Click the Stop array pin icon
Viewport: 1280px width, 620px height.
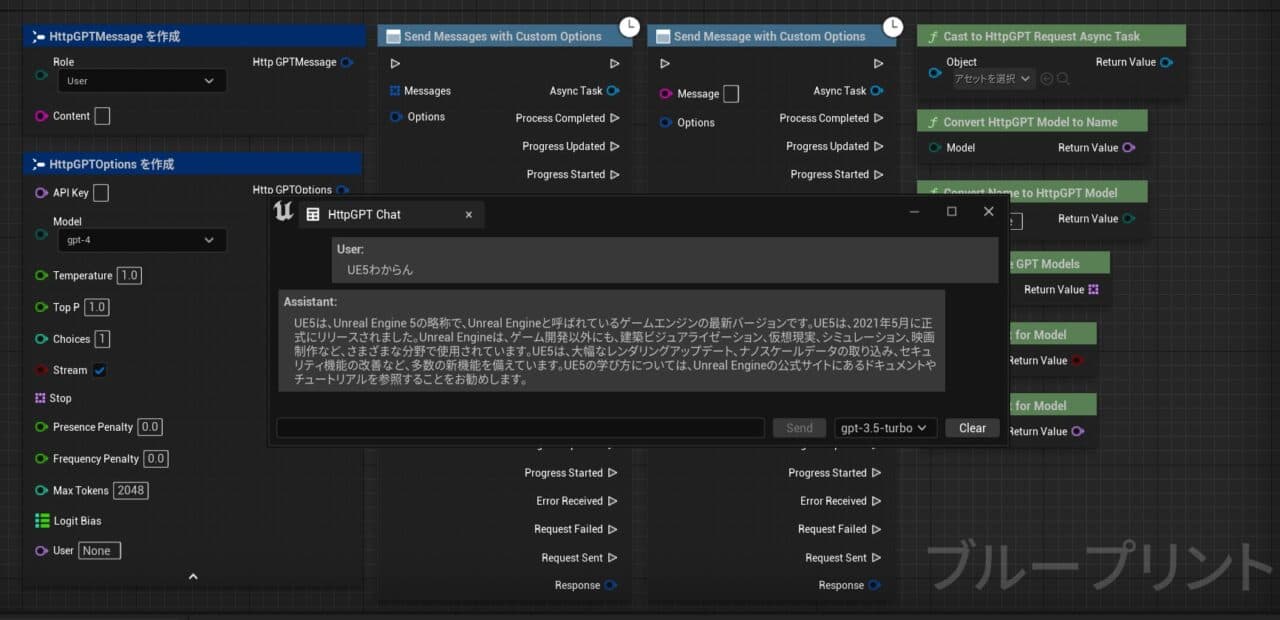[x=41, y=398]
